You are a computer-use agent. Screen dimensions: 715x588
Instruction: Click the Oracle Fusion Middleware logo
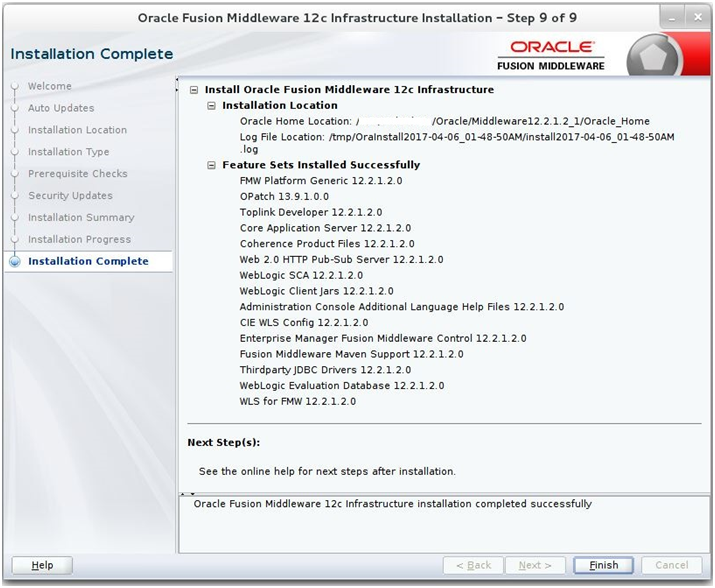click(551, 56)
